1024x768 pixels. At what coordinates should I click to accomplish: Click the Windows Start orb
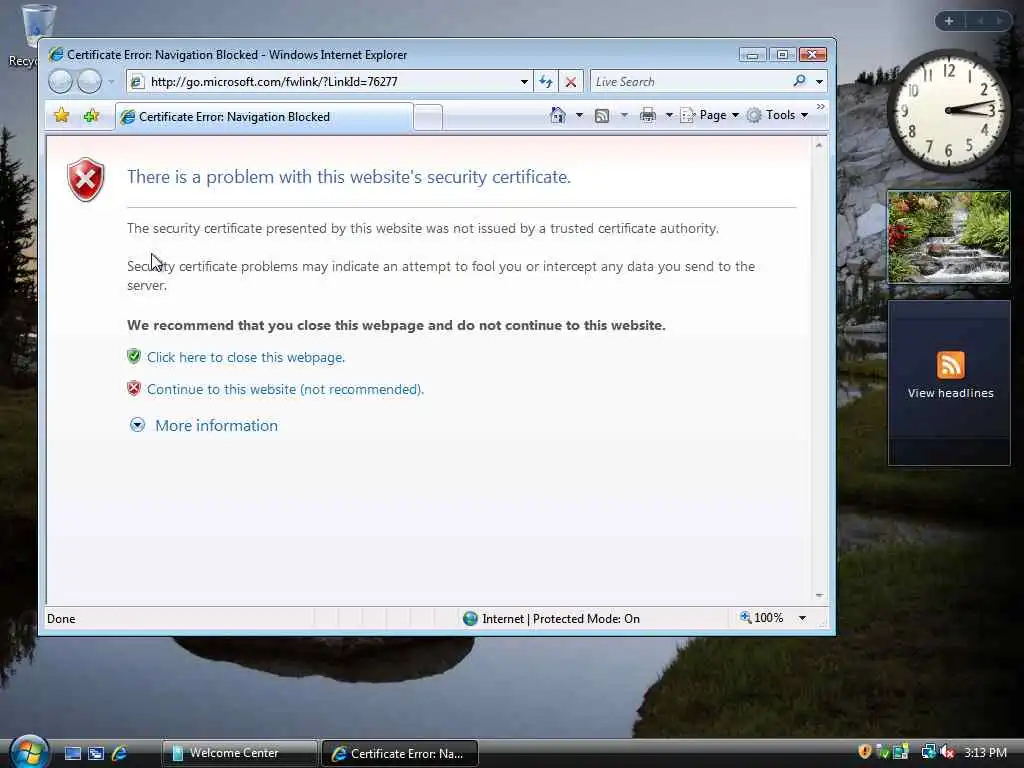tap(29, 752)
